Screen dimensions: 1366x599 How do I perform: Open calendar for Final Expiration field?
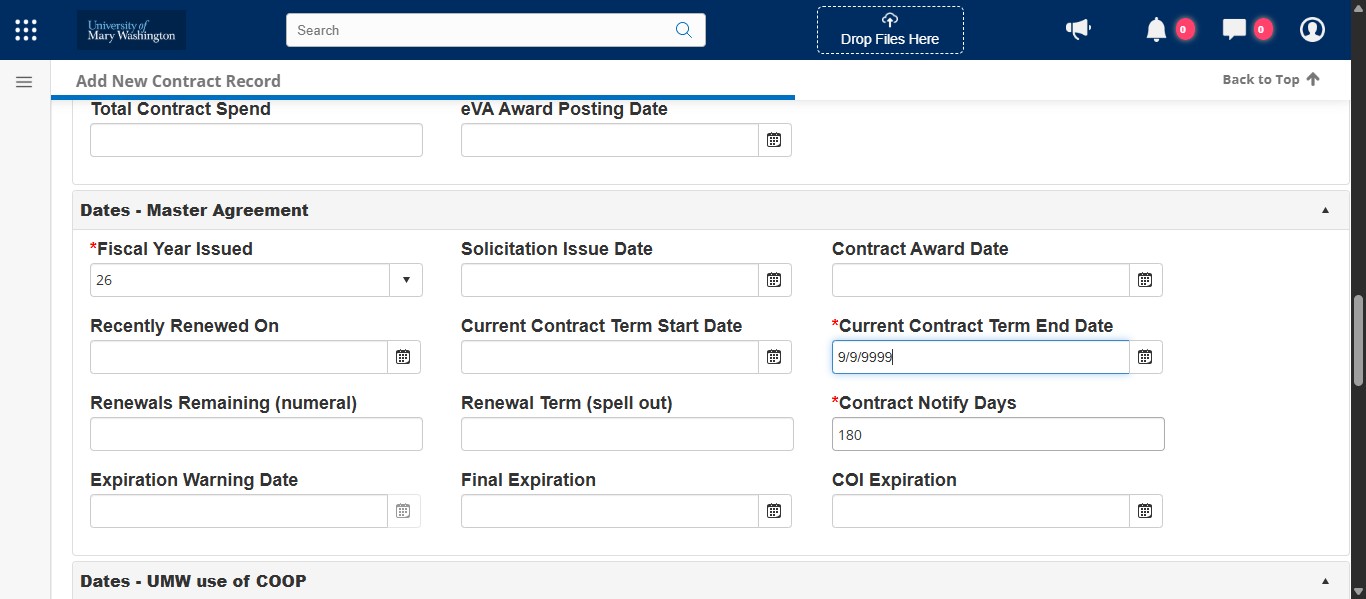click(774, 511)
